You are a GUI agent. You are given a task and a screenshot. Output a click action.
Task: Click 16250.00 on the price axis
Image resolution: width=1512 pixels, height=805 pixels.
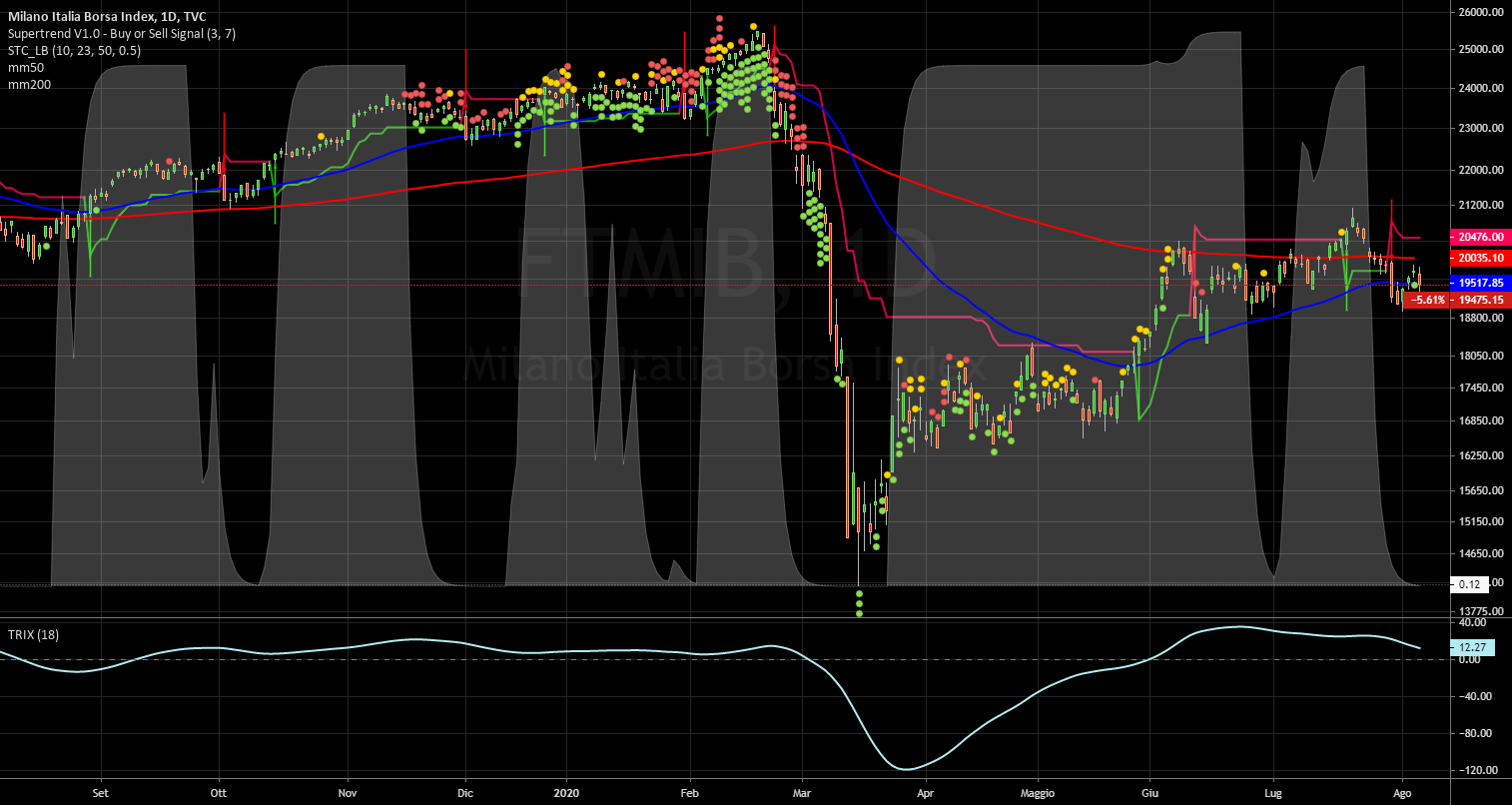[1481, 455]
